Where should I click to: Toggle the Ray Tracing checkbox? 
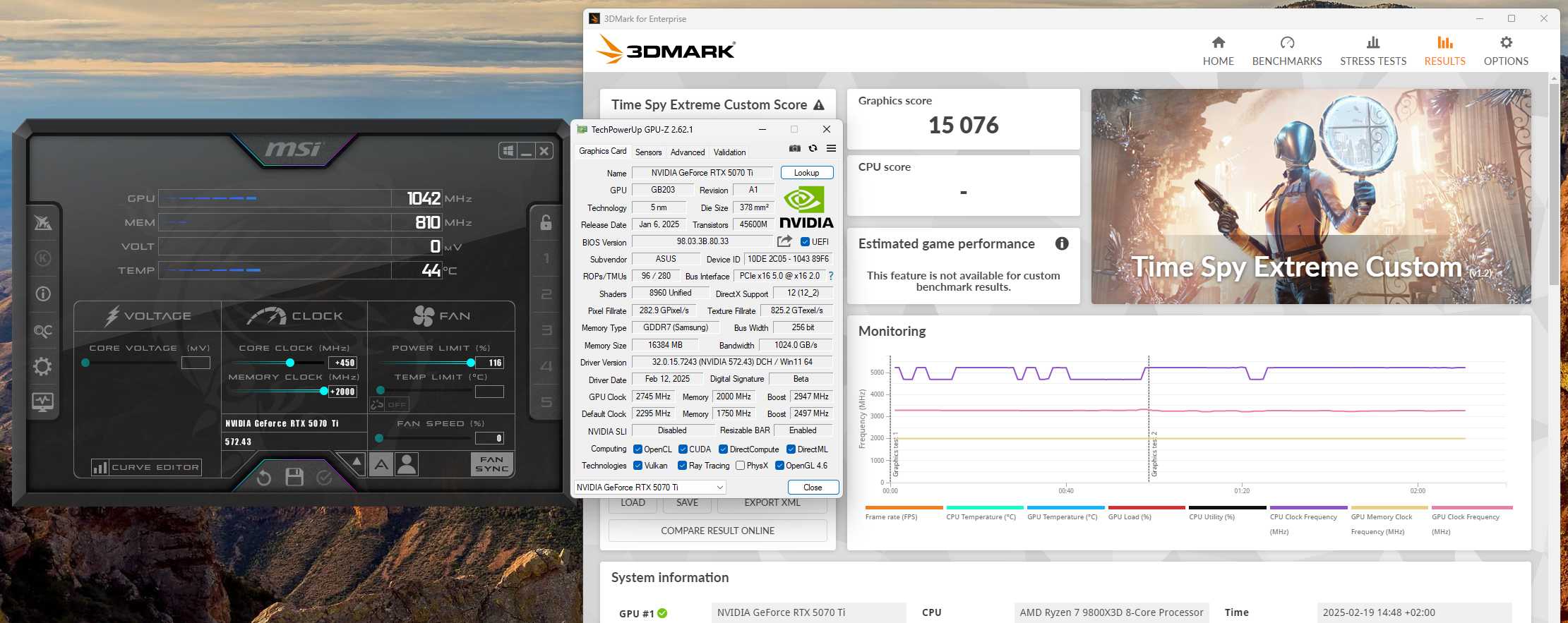(x=682, y=466)
